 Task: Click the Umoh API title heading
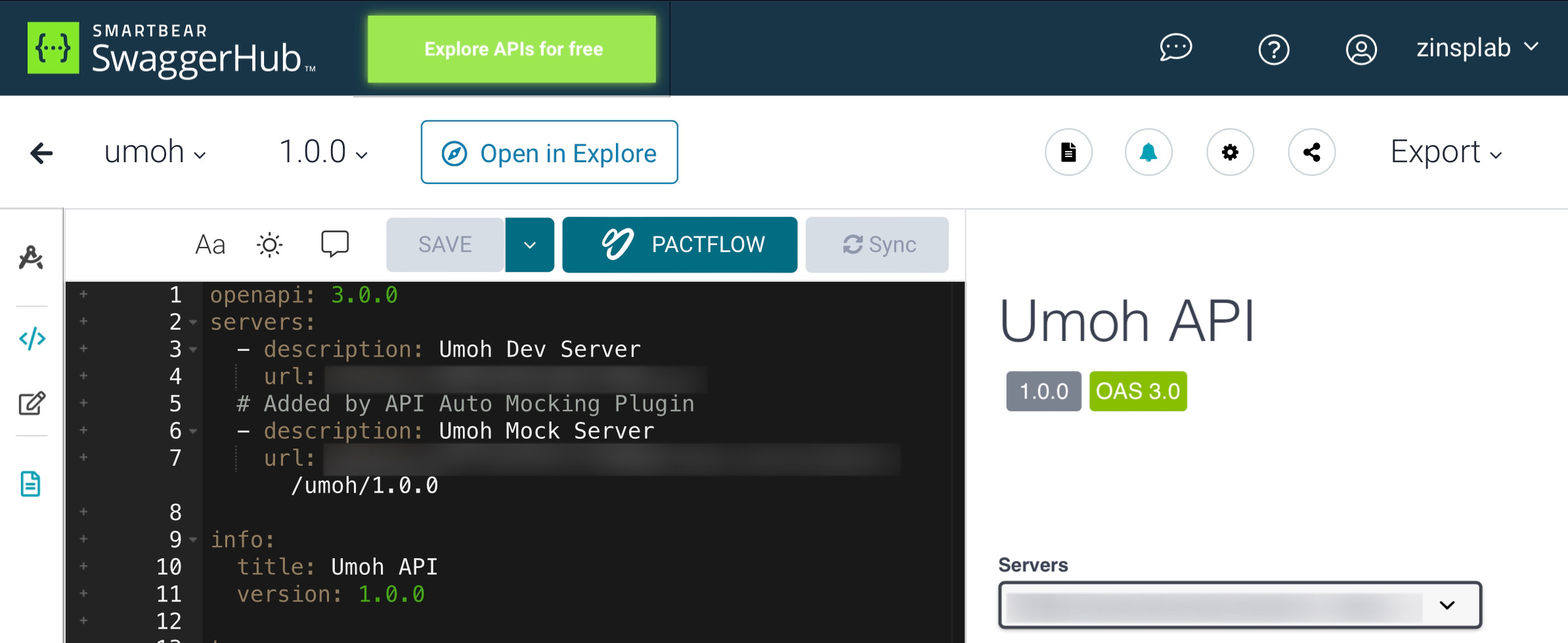pos(1127,321)
